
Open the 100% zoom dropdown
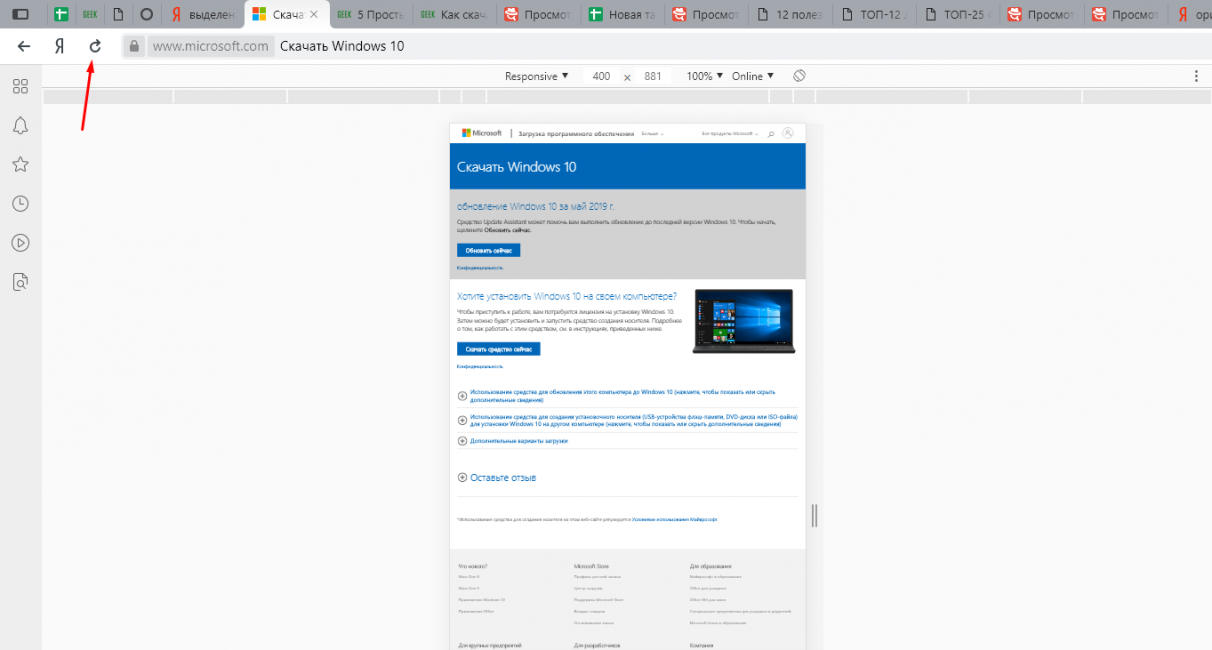704,76
